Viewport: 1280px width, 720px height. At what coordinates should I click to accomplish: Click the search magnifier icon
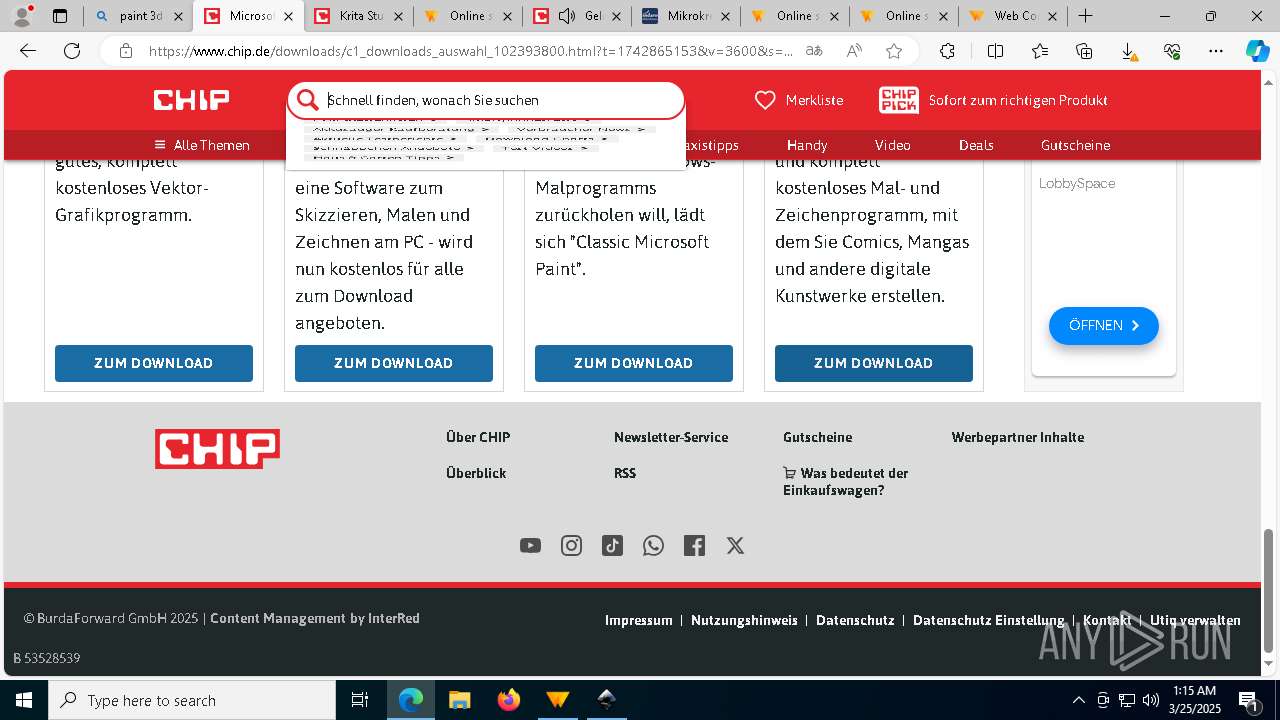(307, 100)
